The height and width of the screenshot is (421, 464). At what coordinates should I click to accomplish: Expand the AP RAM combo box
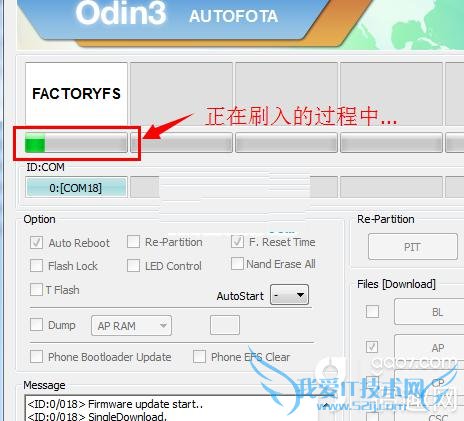pyautogui.click(x=131, y=325)
